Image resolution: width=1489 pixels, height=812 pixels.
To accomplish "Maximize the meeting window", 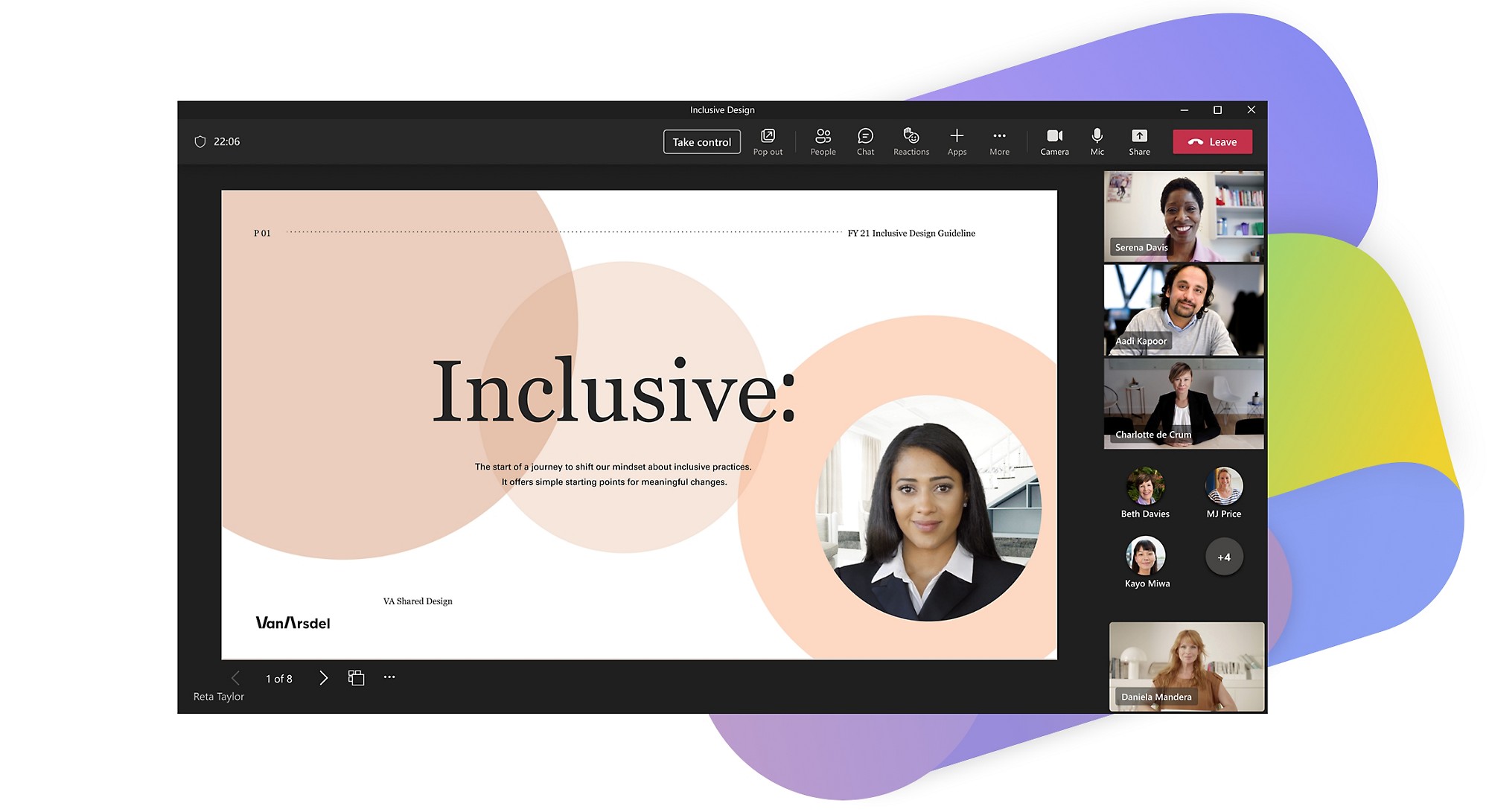I will pos(1217,110).
